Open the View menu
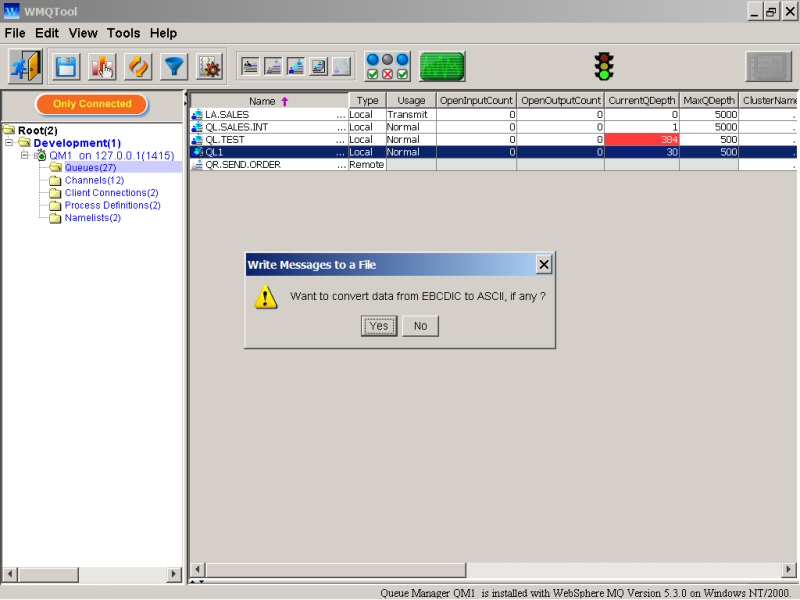The width and height of the screenshot is (800, 600). [83, 33]
